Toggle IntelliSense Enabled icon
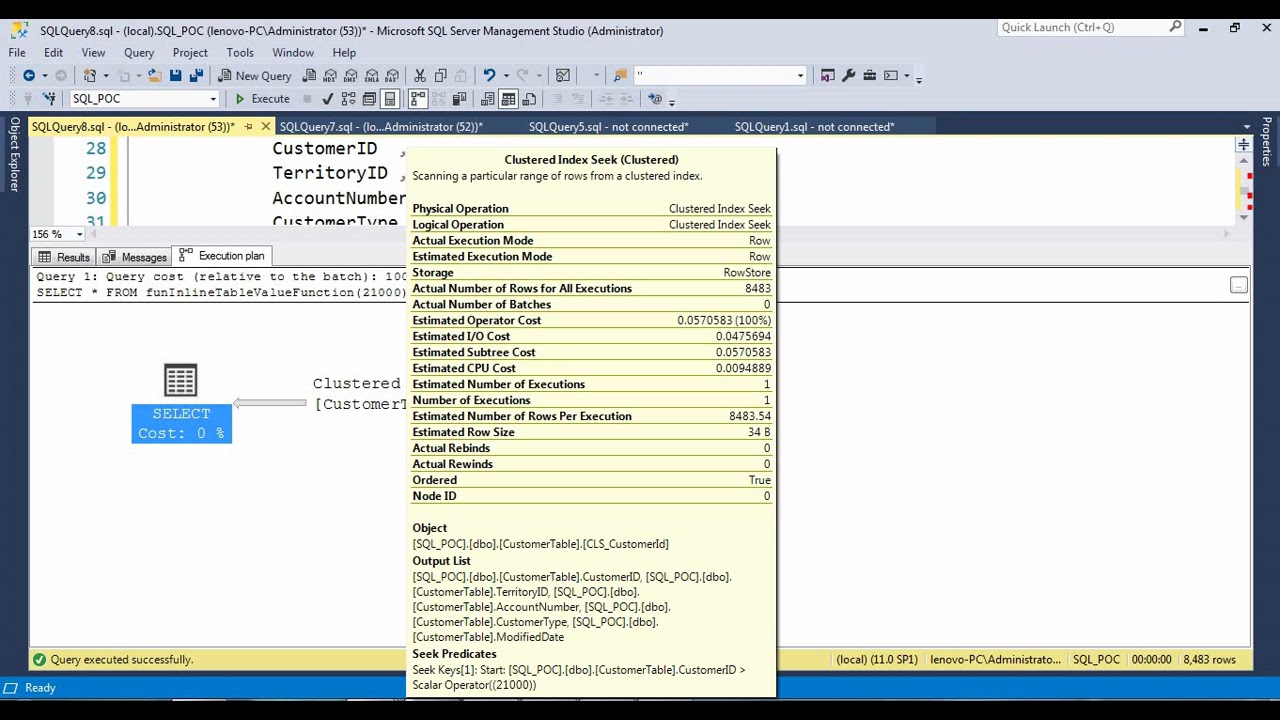The height and width of the screenshot is (720, 1280). pyautogui.click(x=390, y=98)
